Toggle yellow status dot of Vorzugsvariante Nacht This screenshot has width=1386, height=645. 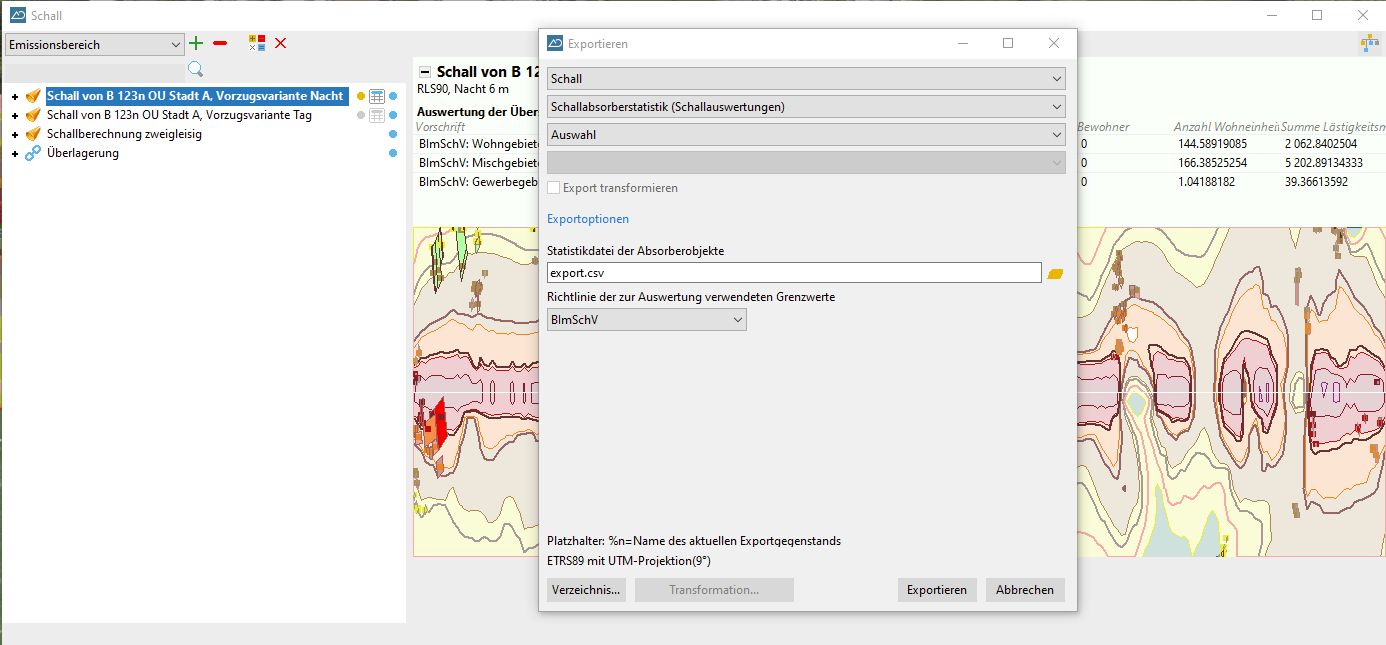[x=362, y=97]
